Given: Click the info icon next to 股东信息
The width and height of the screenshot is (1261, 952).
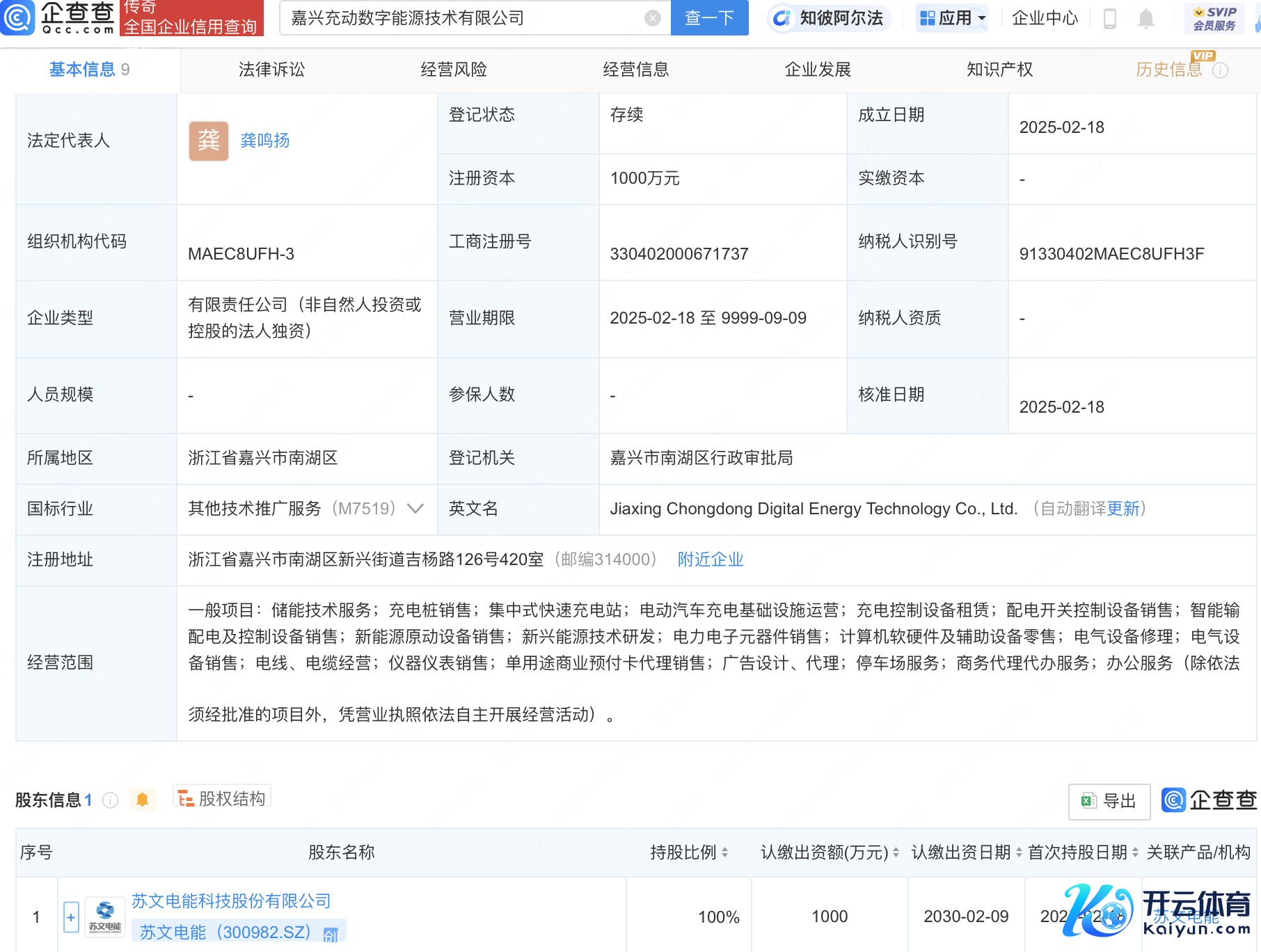Looking at the screenshot, I should (110, 800).
